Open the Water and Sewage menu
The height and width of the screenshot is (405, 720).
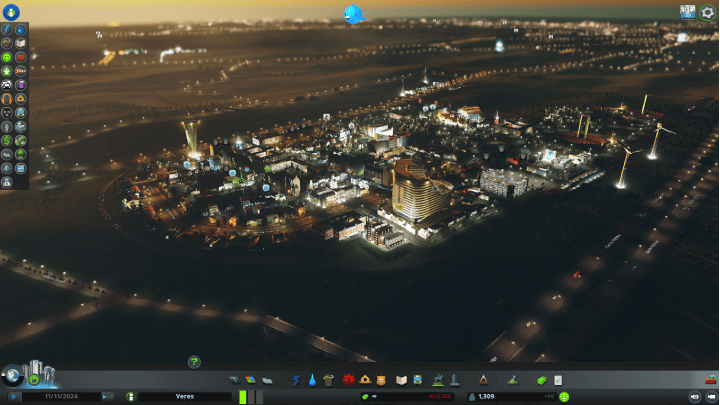click(x=312, y=380)
